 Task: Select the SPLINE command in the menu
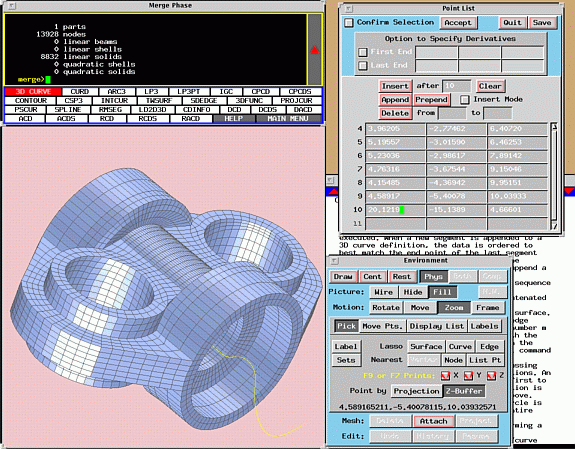(x=68, y=110)
